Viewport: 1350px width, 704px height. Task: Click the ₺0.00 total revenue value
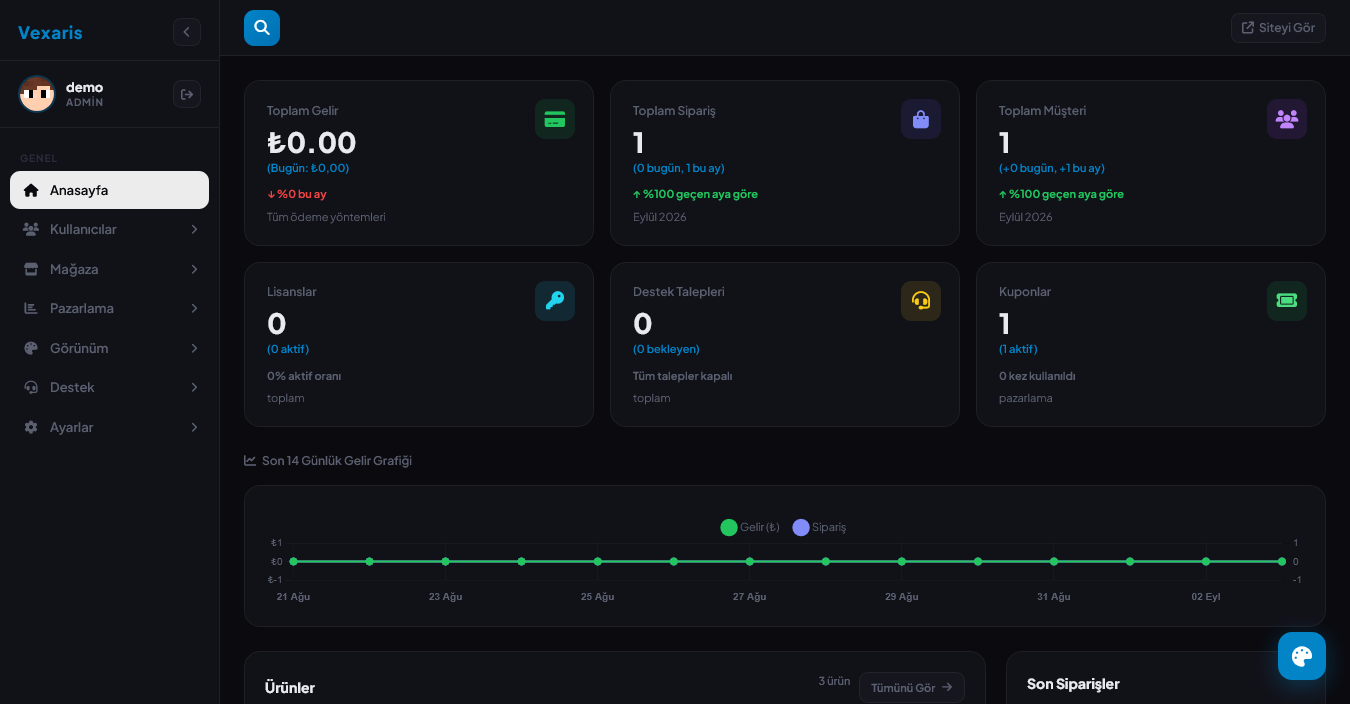(x=312, y=142)
